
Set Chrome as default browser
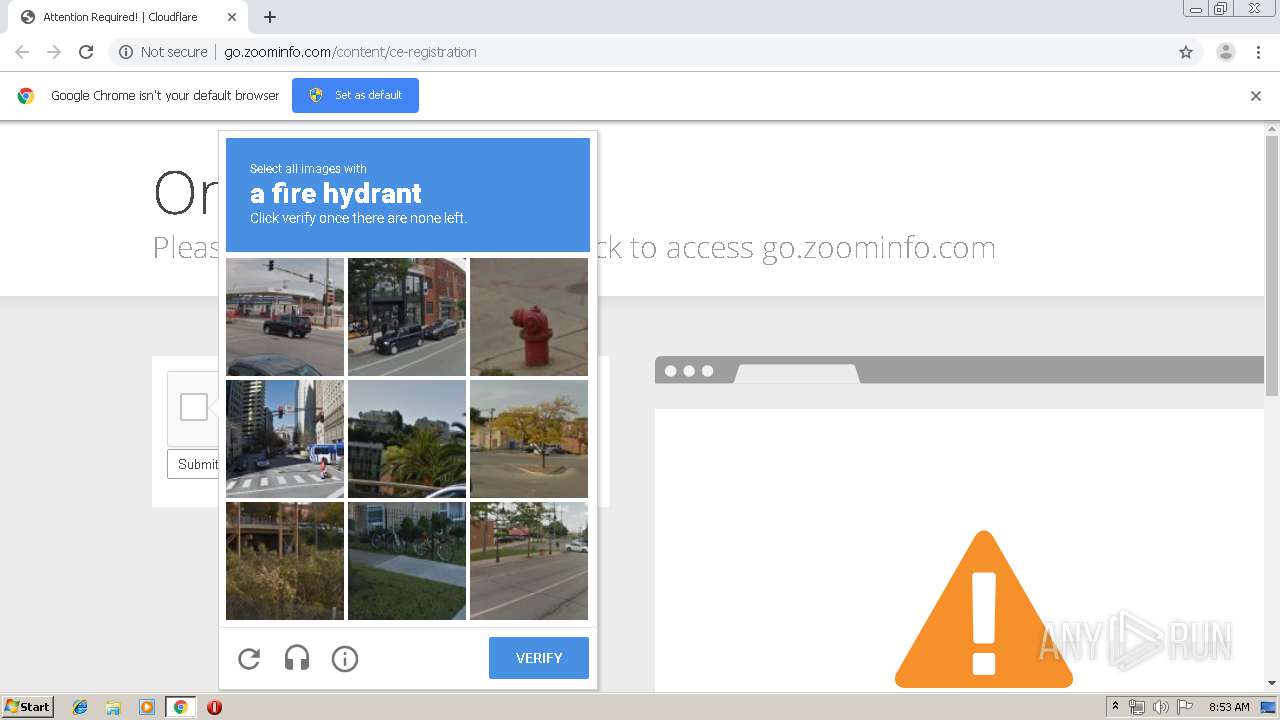[355, 95]
